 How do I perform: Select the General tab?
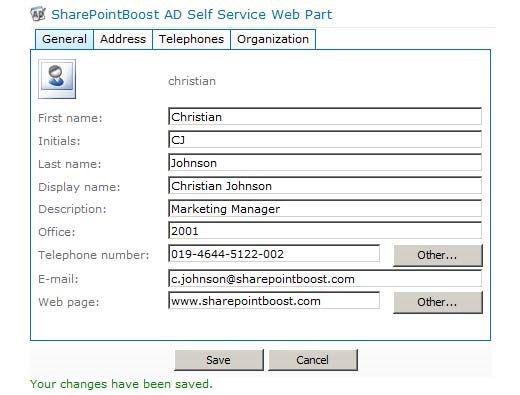coord(64,39)
